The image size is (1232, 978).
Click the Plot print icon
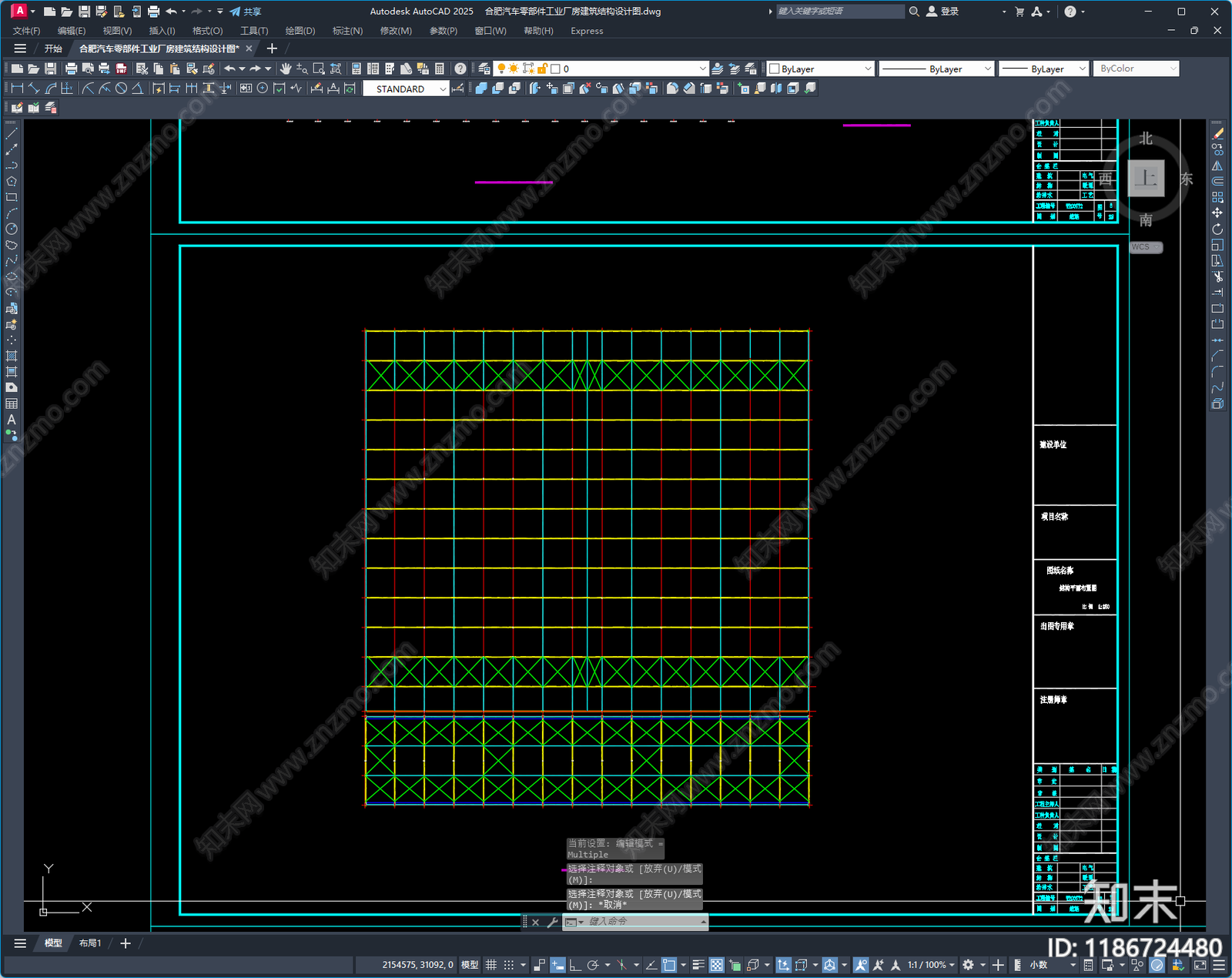pos(71,69)
